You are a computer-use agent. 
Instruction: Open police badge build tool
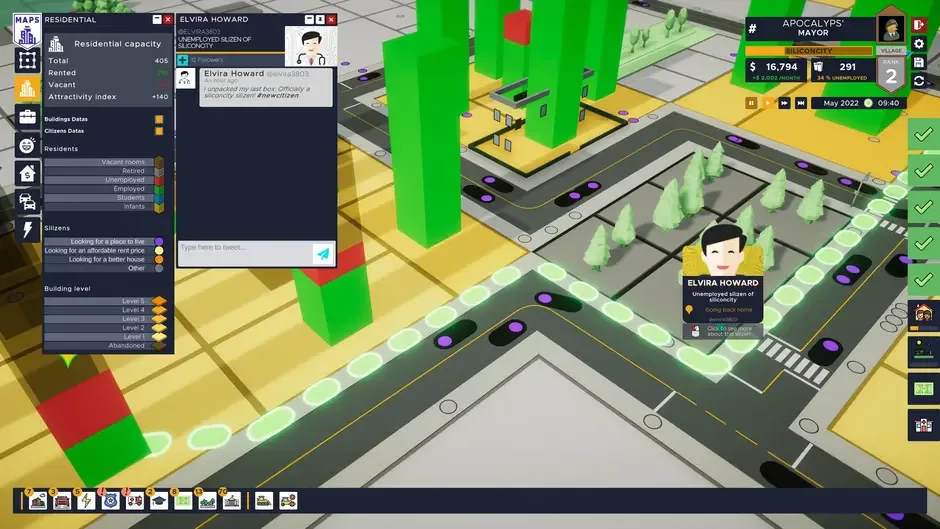tap(110, 501)
